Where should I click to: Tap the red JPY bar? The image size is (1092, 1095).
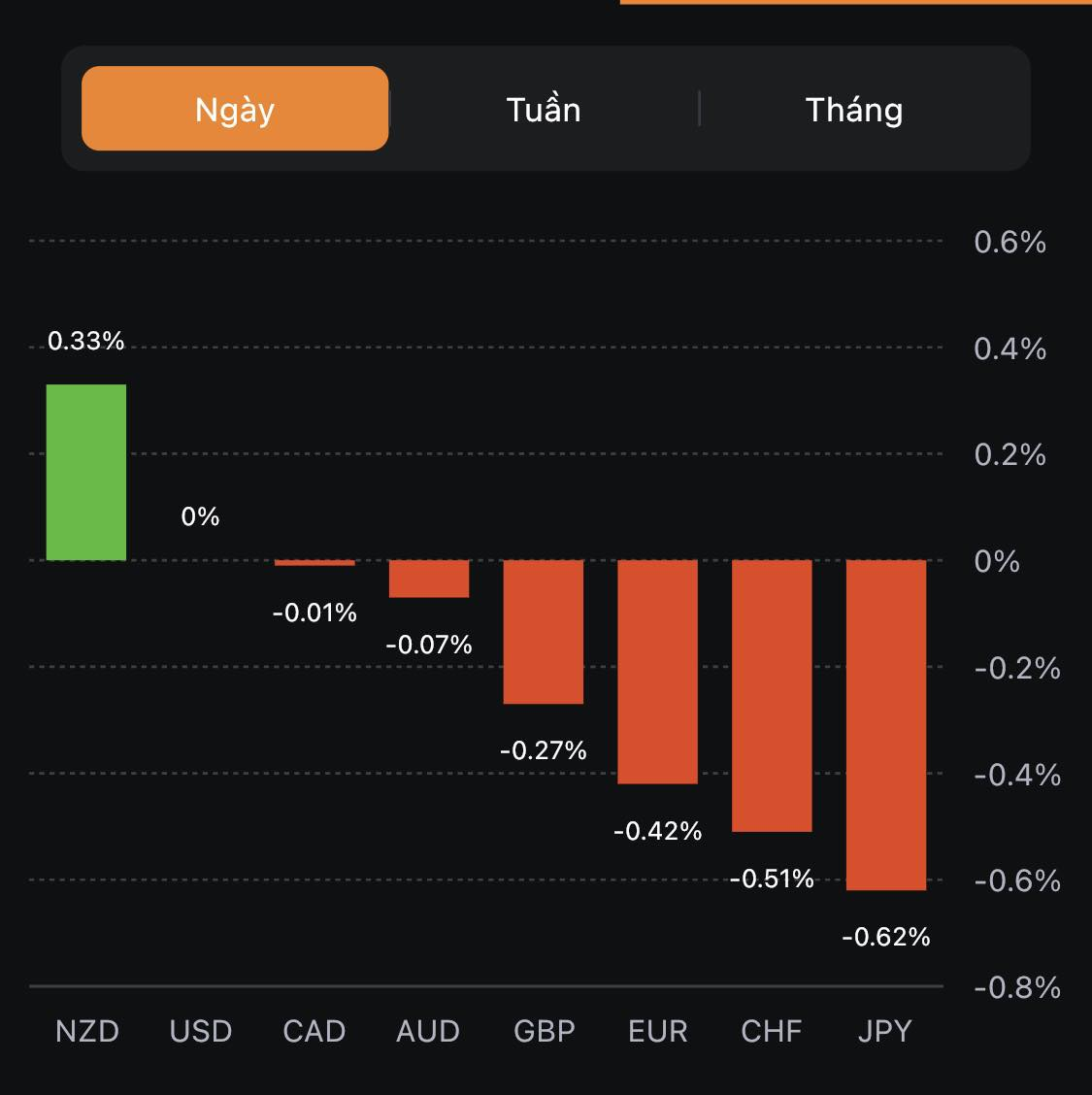(886, 724)
